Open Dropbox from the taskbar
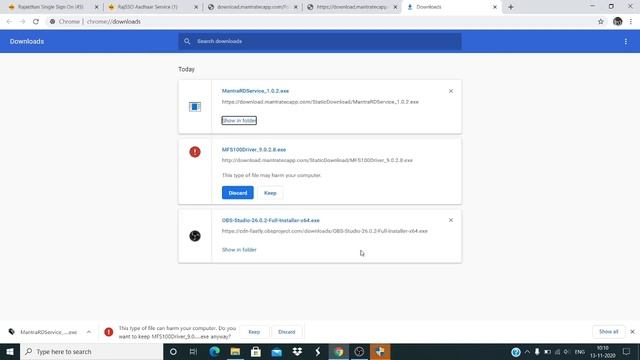 pyautogui.click(x=297, y=351)
